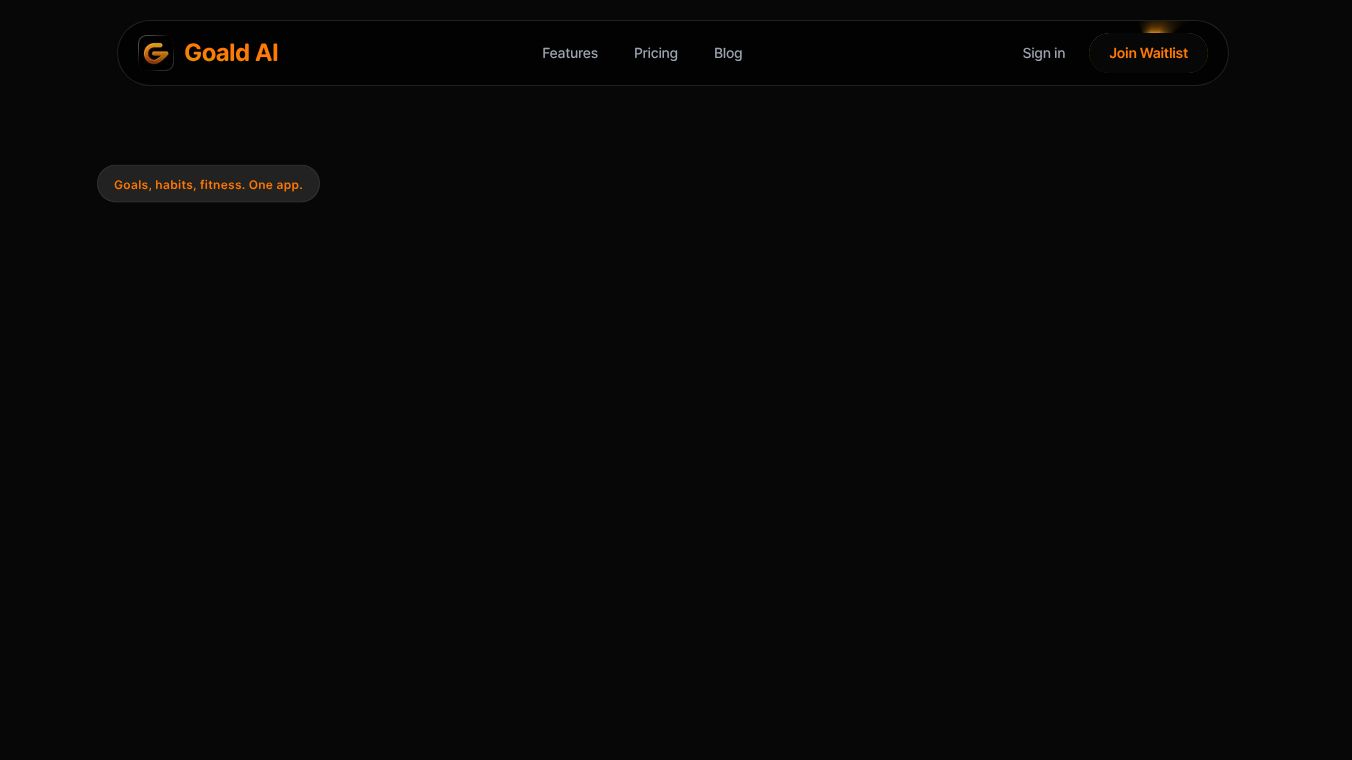This screenshot has width=1352, height=760.
Task: Click Sign in left of Join Waitlist
Action: pos(1043,53)
